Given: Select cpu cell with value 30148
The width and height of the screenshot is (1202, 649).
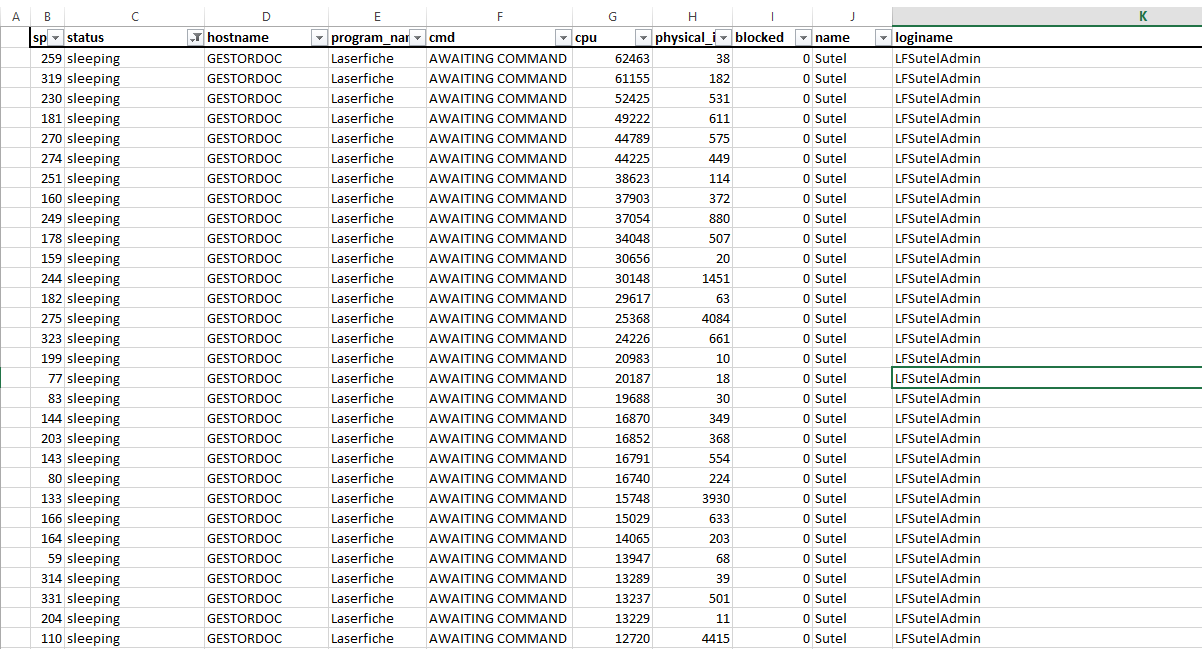Looking at the screenshot, I should click(x=612, y=278).
